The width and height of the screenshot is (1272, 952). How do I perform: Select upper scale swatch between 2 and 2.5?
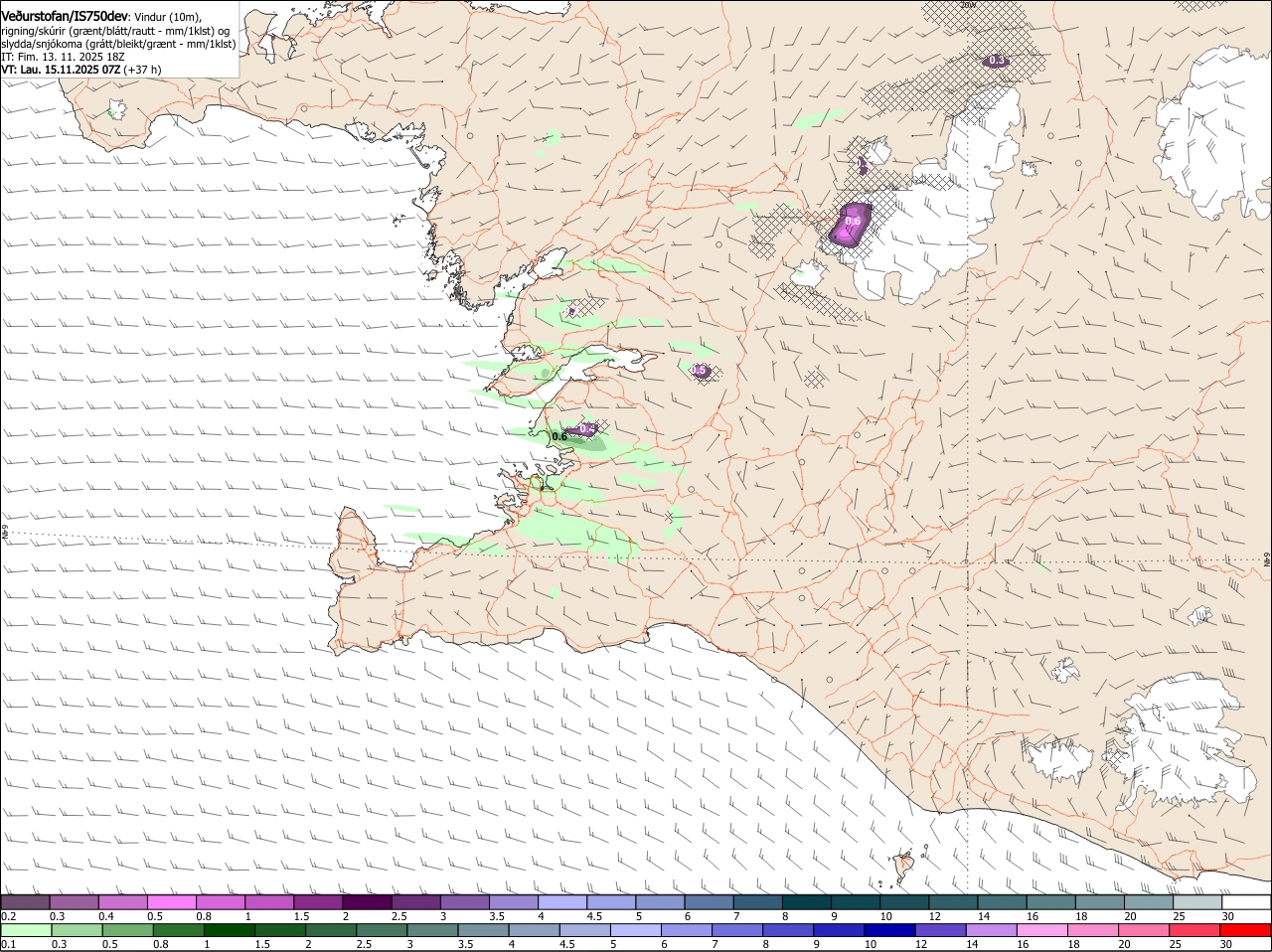coord(368,902)
